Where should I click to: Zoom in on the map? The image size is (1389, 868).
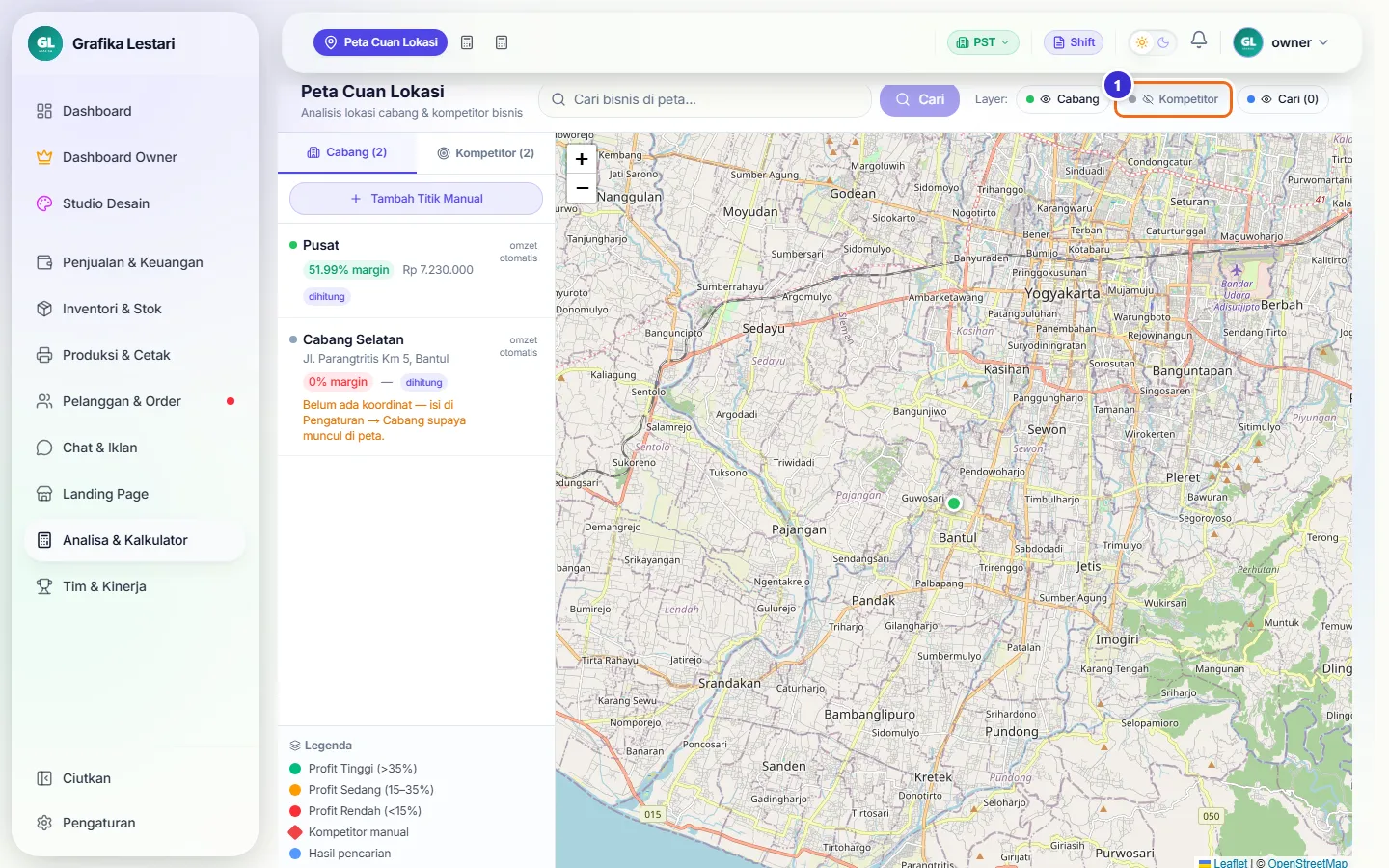[582, 160]
